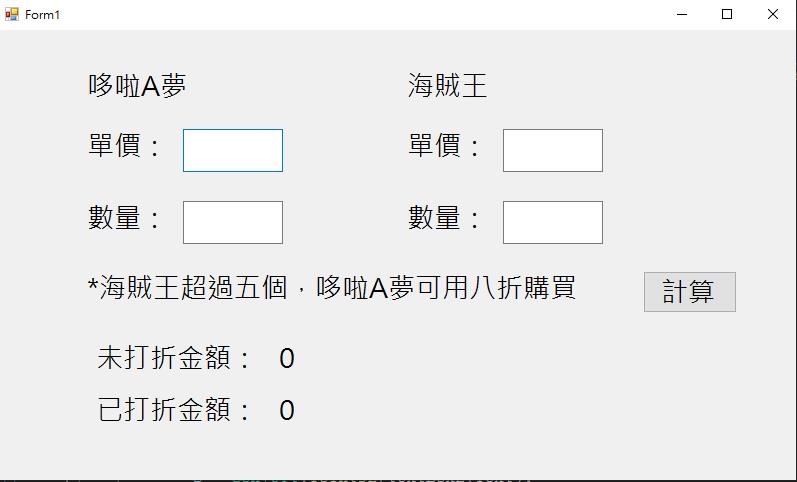
Task: Click the Form1 application icon in title bar
Action: pyautogui.click(x=12, y=14)
